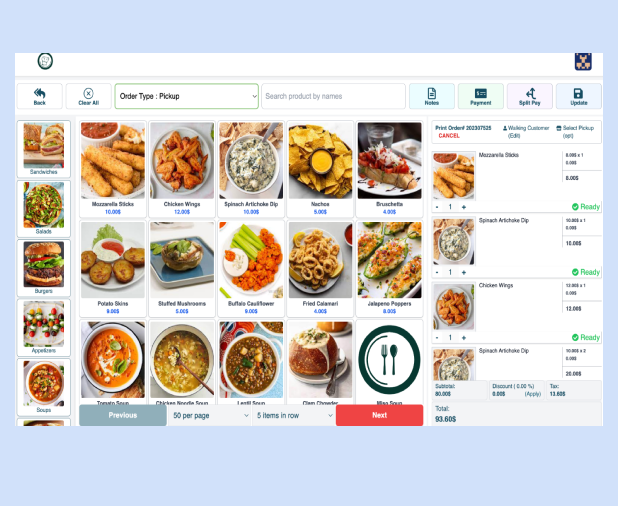618x506 pixels.
Task: Click the chef logo in header
Action: point(45,61)
